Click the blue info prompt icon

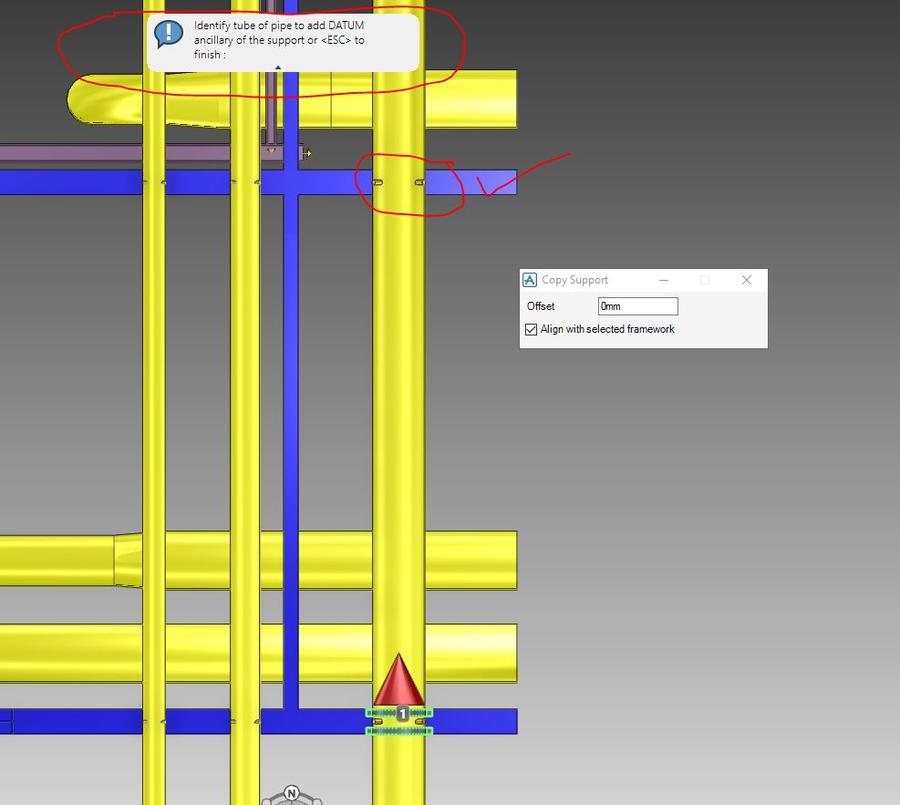[x=169, y=34]
